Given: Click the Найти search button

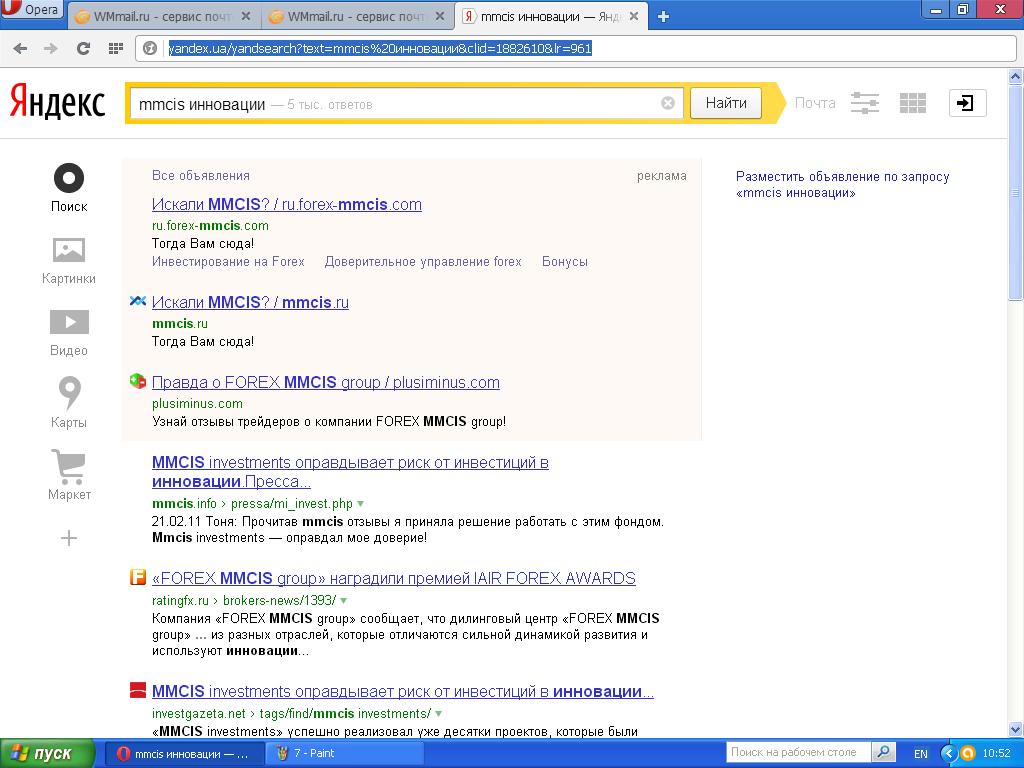Looking at the screenshot, I should (726, 103).
